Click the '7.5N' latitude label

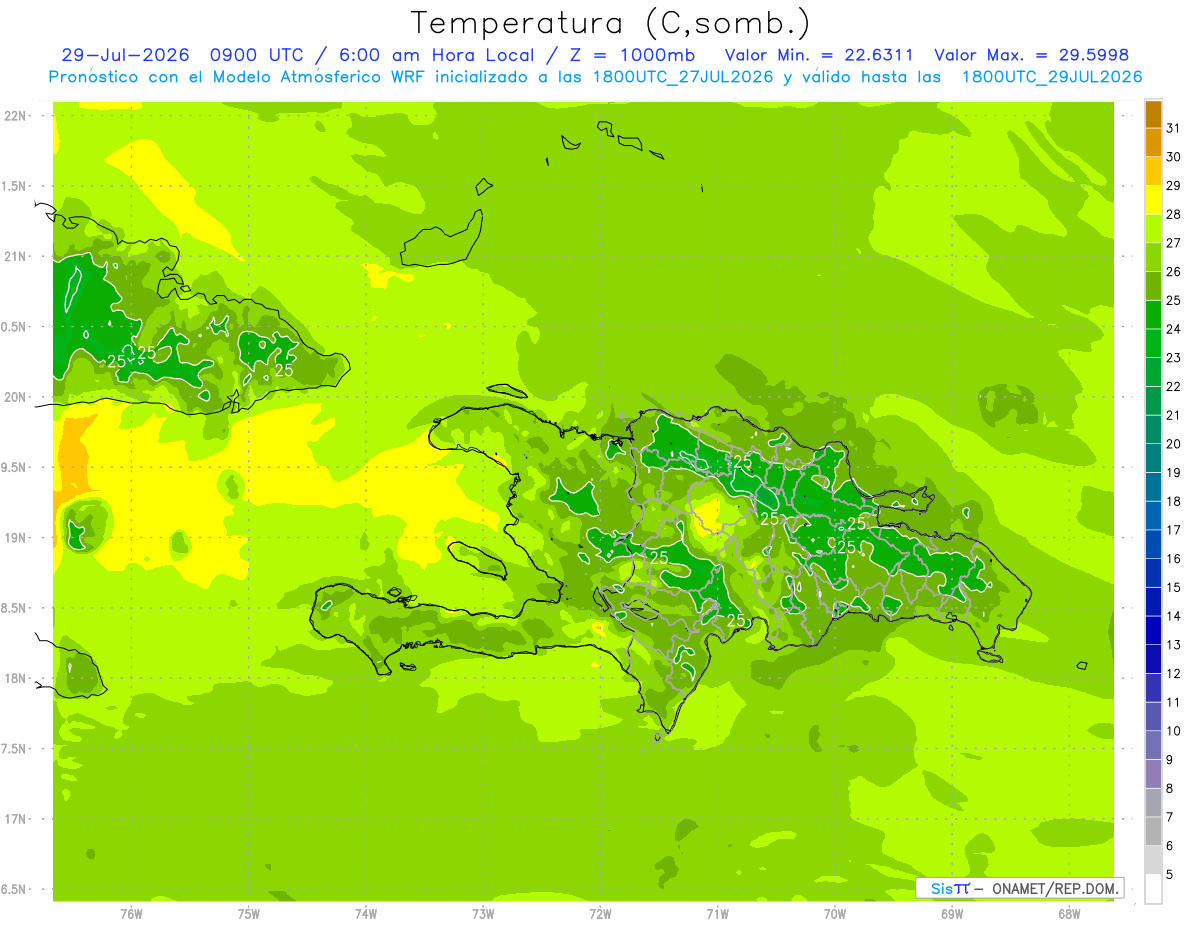(15, 748)
